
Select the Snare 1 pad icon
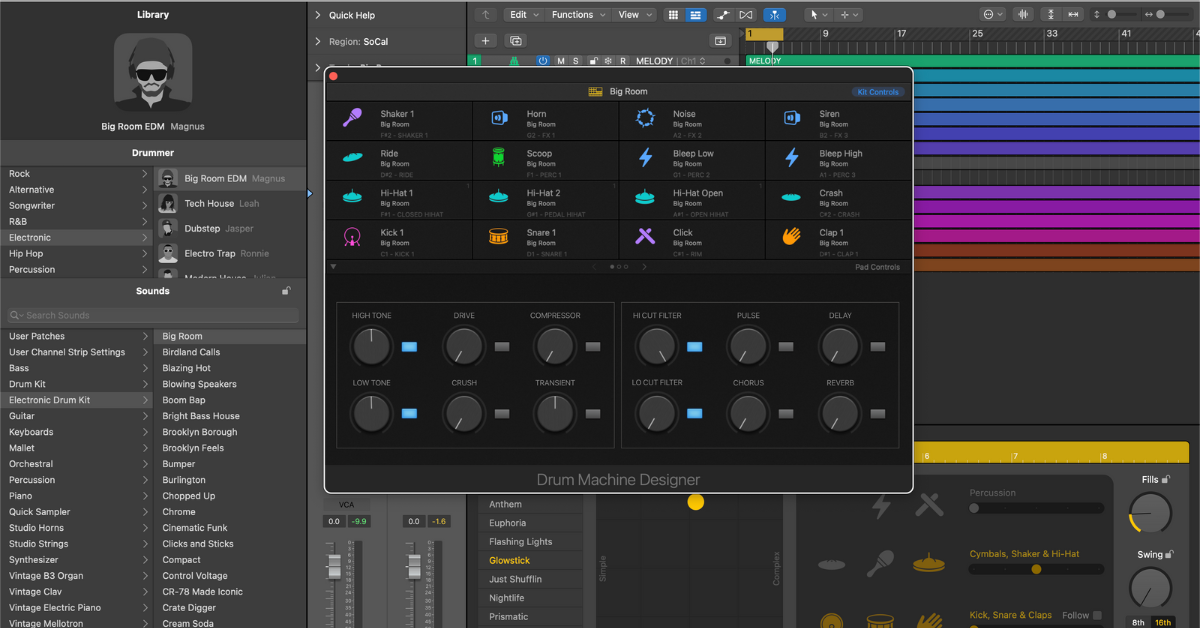[498, 237]
